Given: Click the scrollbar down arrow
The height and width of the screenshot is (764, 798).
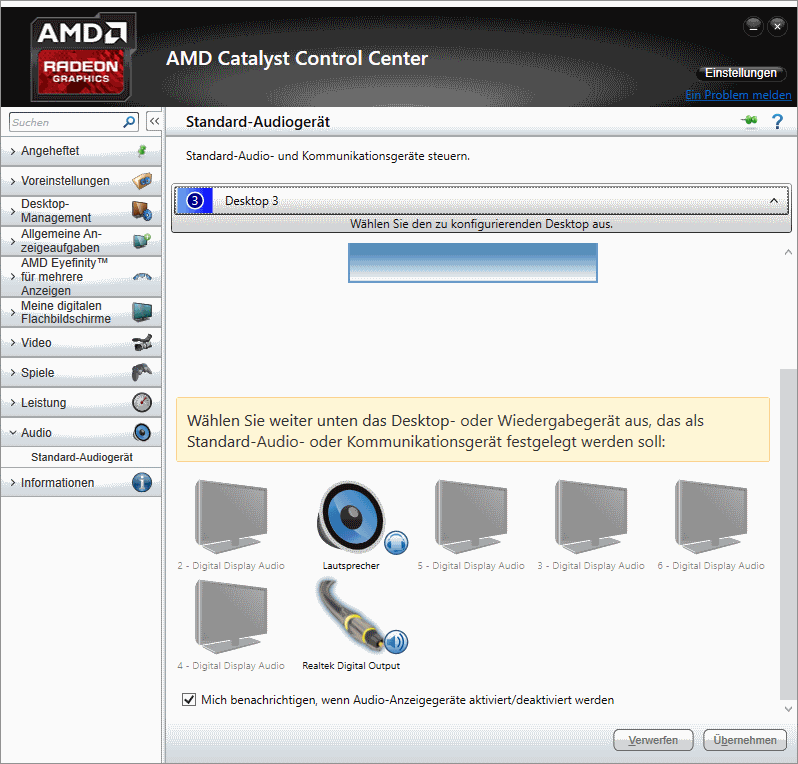Looking at the screenshot, I should click(788, 709).
